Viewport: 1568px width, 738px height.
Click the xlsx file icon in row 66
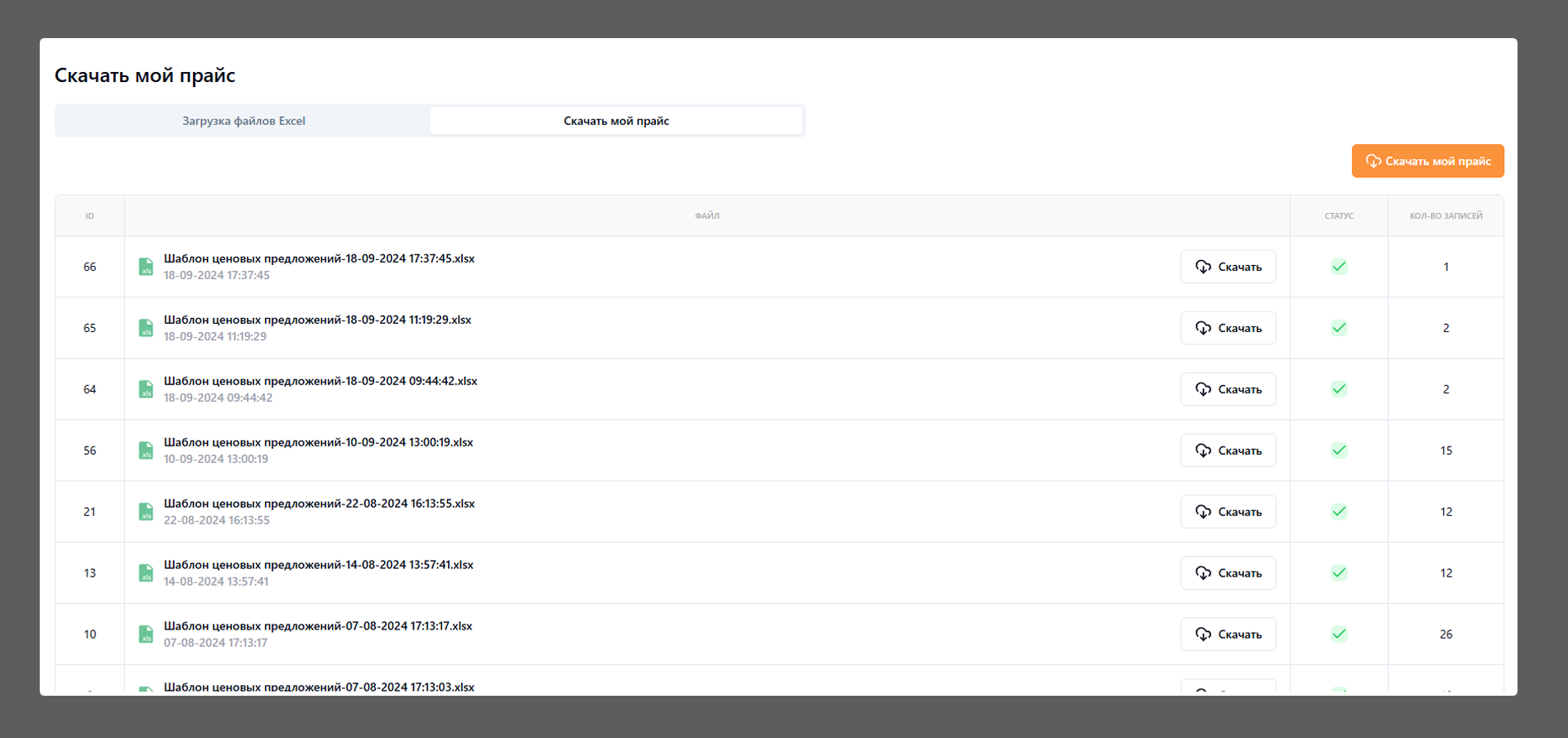pyautogui.click(x=146, y=267)
